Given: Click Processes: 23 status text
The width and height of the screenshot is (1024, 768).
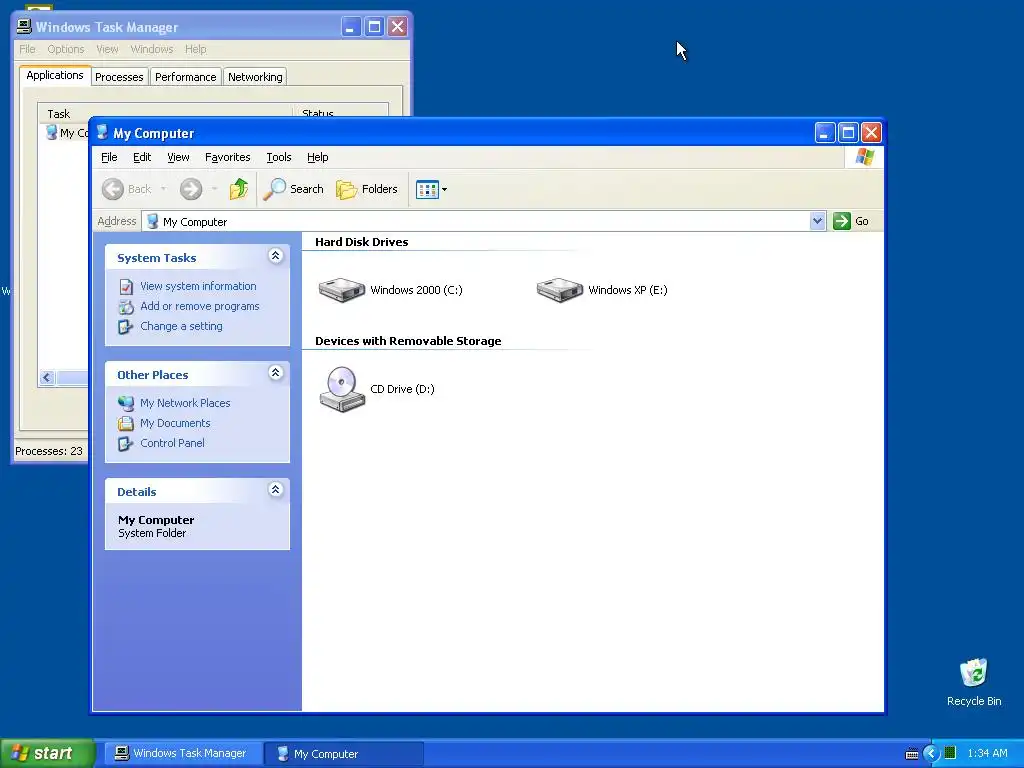Looking at the screenshot, I should click(x=49, y=451).
